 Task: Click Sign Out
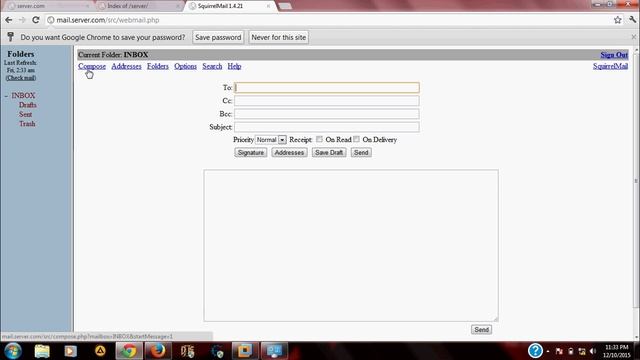coord(614,55)
